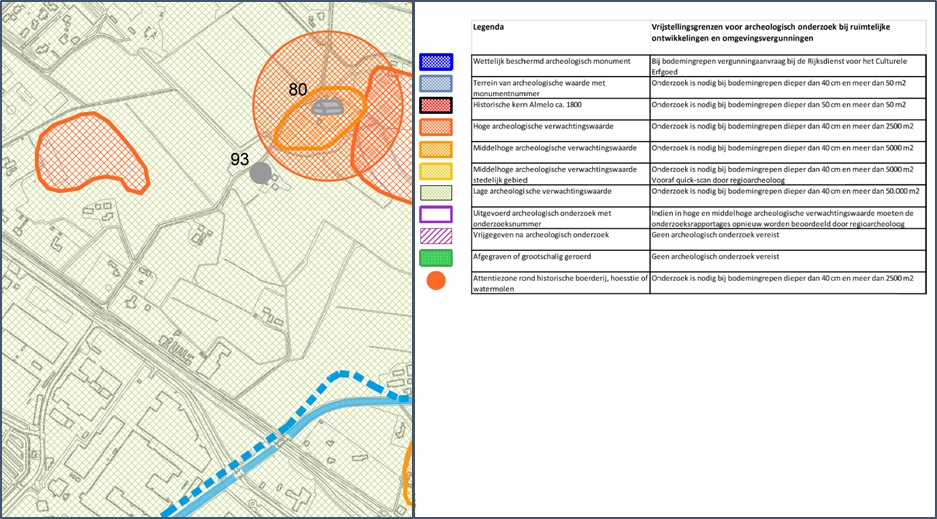Viewport: 937px width, 519px height.
Task: Click the Legenda table header
Action: [488, 27]
